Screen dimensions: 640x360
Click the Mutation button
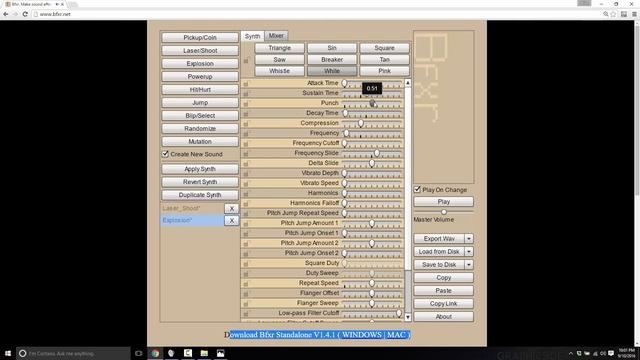200,142
